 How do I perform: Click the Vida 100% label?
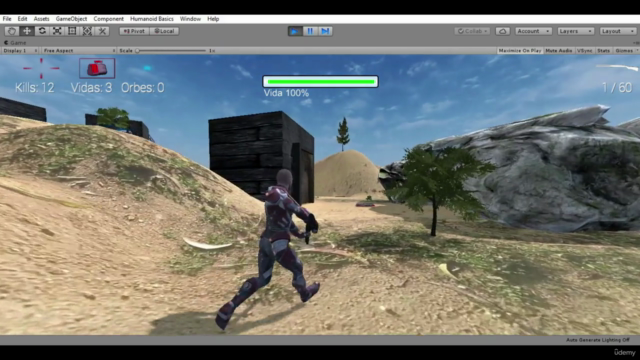(x=286, y=93)
